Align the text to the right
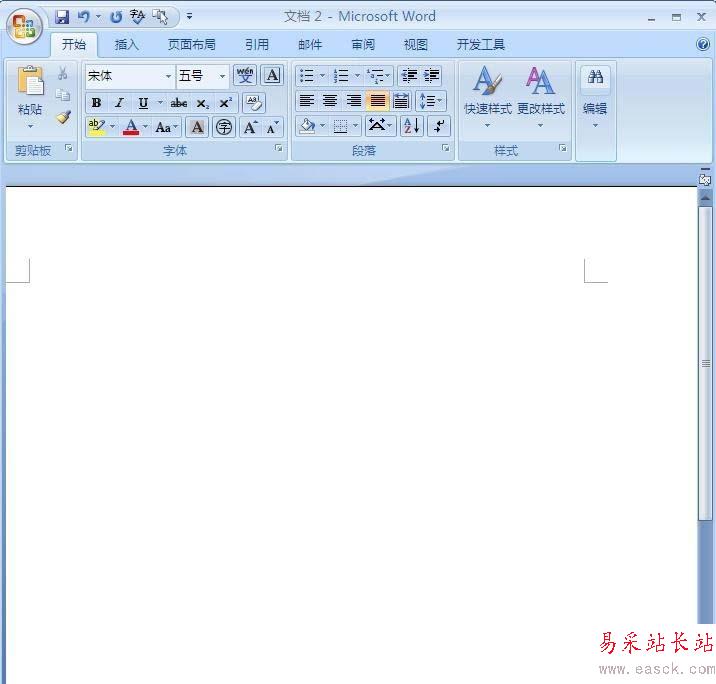This screenshot has height=684, width=716. pos(354,101)
